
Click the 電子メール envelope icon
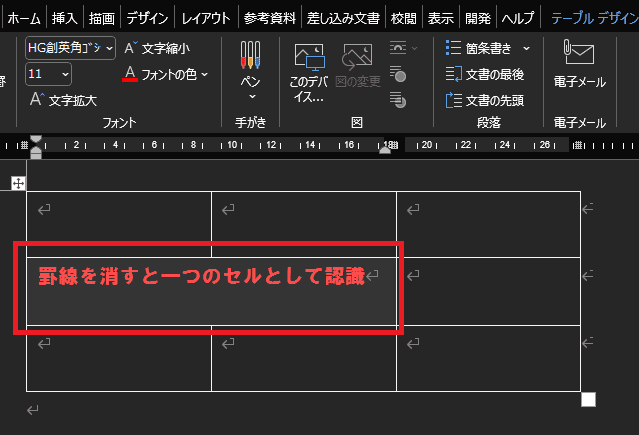click(x=579, y=53)
